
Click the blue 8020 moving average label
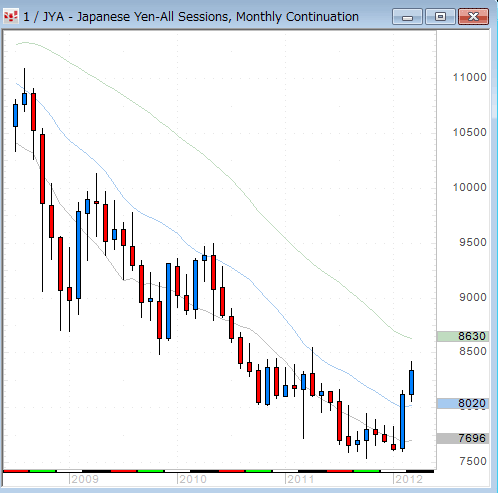tap(463, 404)
